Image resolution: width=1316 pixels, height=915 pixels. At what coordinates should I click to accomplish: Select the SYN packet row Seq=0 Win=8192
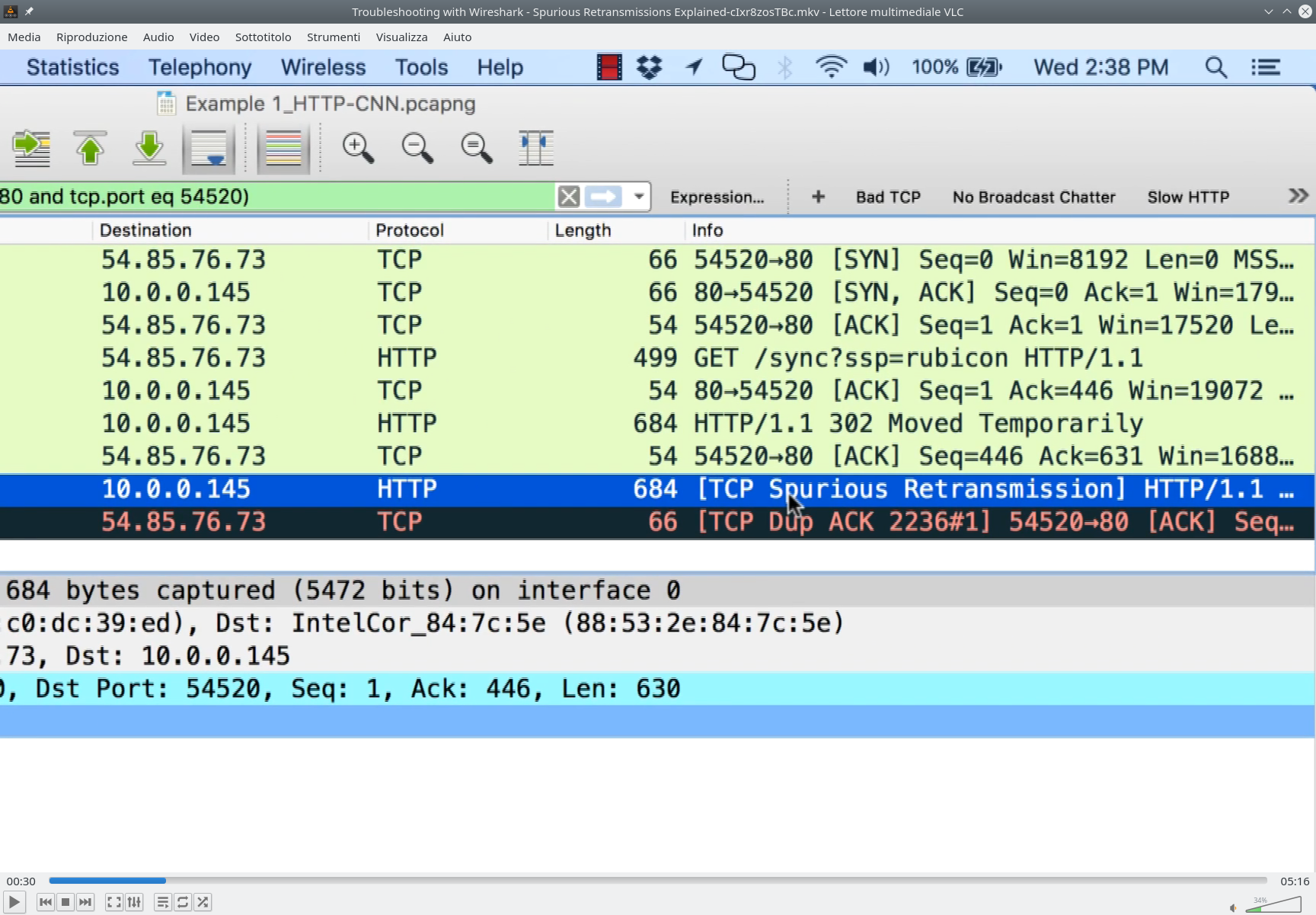[x=657, y=259]
